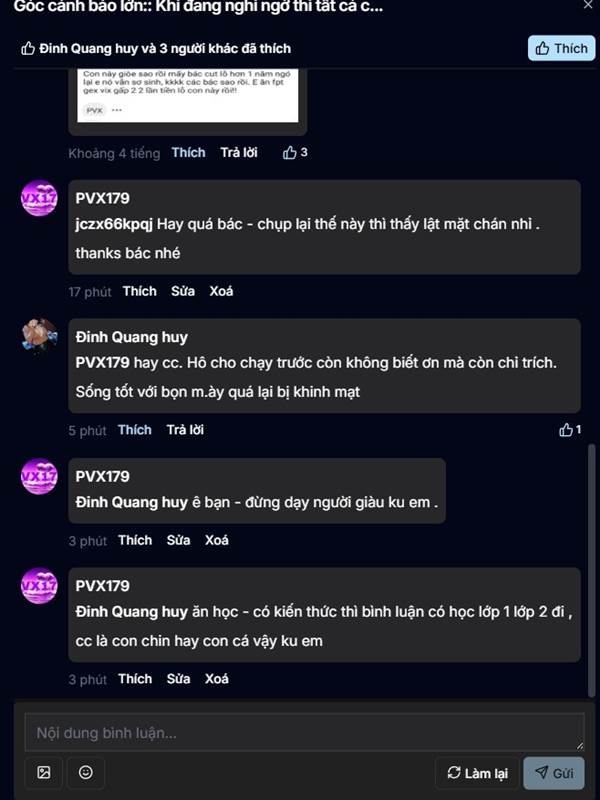Click the image attachment icon below comment box
This screenshot has height=800, width=600.
pos(43,772)
